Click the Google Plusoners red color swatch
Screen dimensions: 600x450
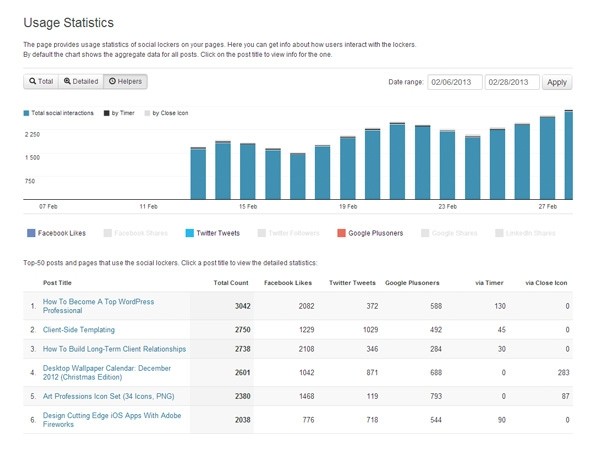[340, 233]
